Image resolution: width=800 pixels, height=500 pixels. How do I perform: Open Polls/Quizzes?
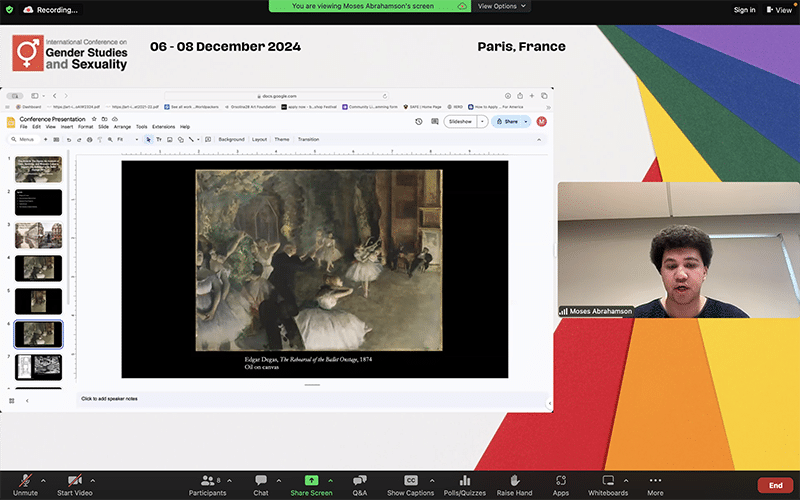[465, 485]
